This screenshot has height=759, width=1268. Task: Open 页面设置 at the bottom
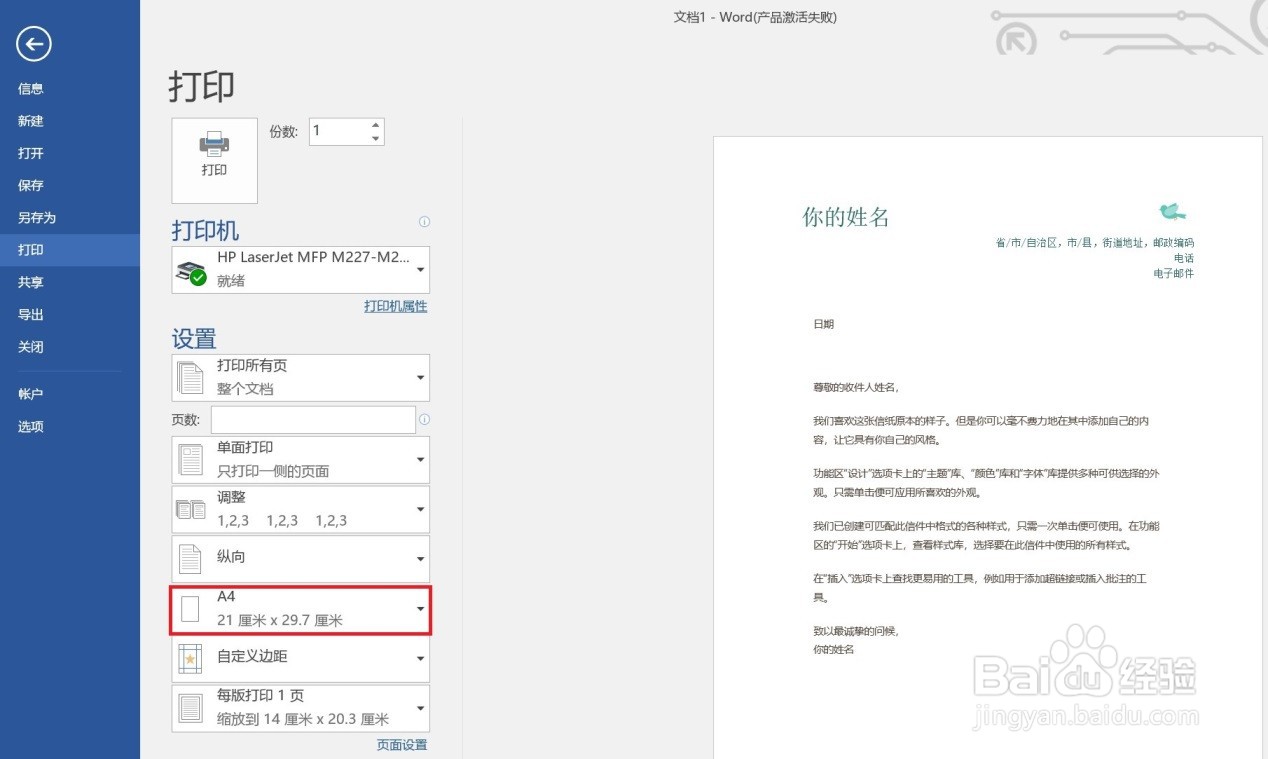(401, 744)
